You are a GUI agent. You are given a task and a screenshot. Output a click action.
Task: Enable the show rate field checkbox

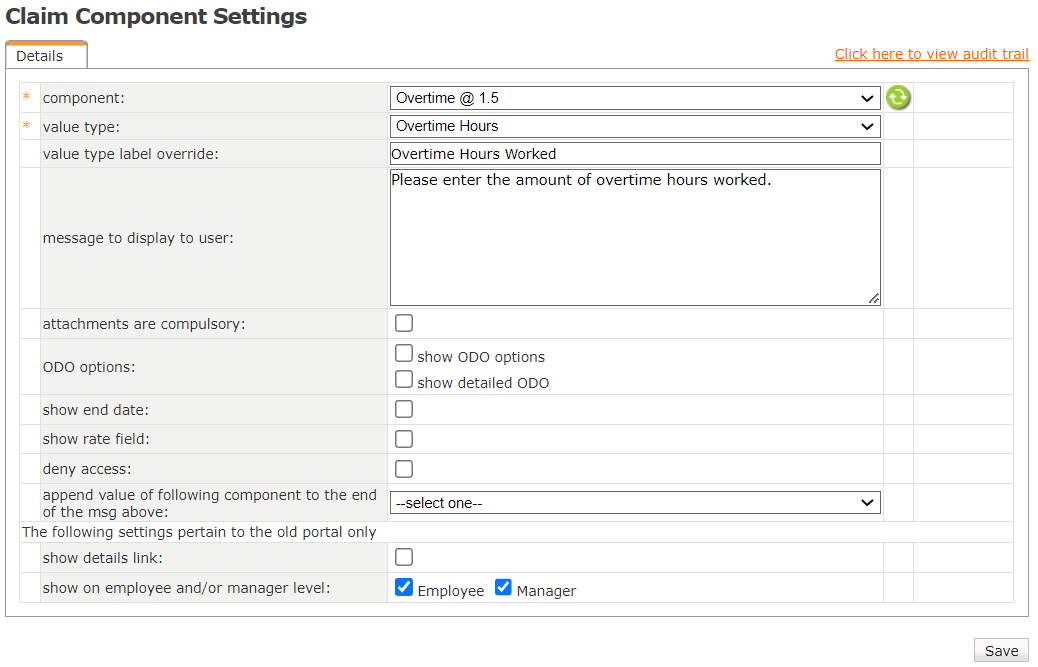point(404,439)
